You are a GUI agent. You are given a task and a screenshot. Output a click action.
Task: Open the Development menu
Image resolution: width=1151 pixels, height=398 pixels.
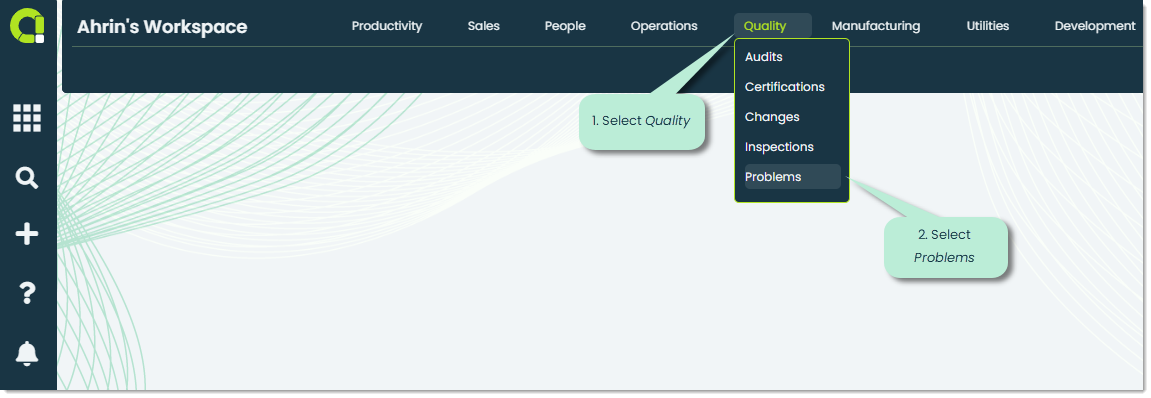1094,26
